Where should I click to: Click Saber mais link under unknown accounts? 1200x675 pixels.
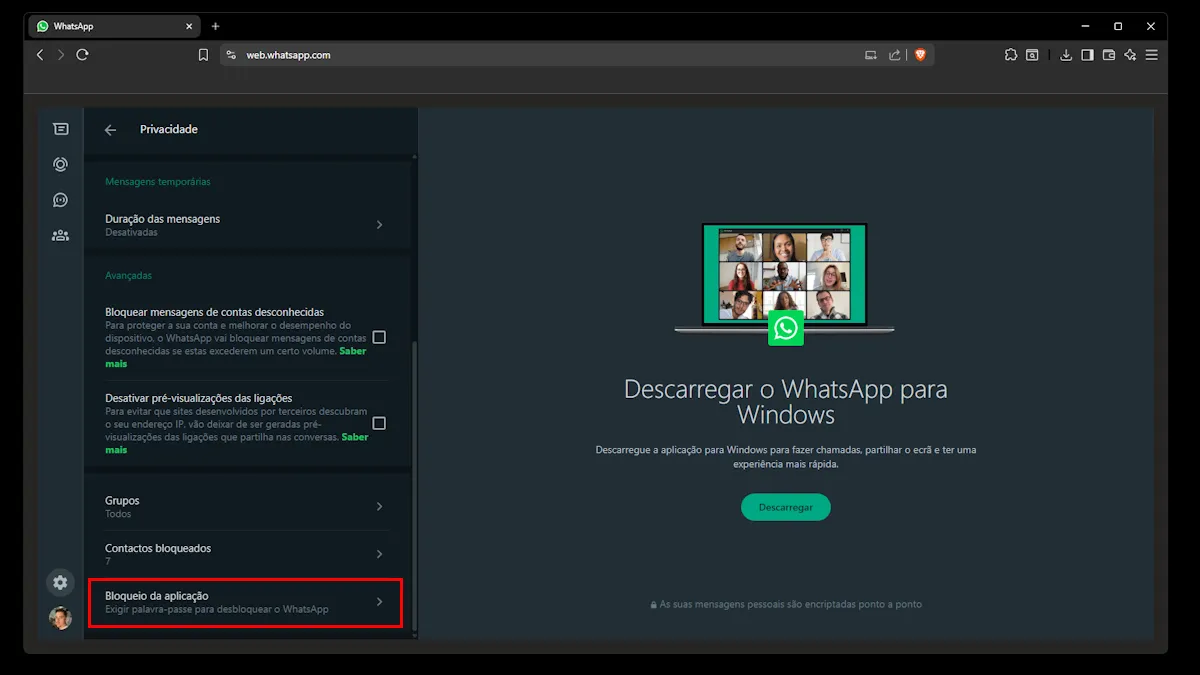click(x=352, y=351)
